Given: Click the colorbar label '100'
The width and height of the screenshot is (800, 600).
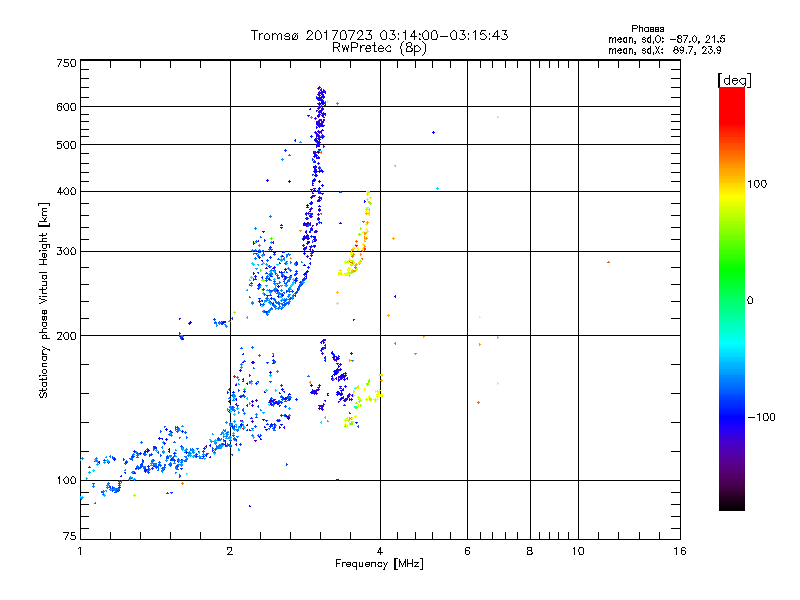Looking at the screenshot, I should (x=757, y=184).
